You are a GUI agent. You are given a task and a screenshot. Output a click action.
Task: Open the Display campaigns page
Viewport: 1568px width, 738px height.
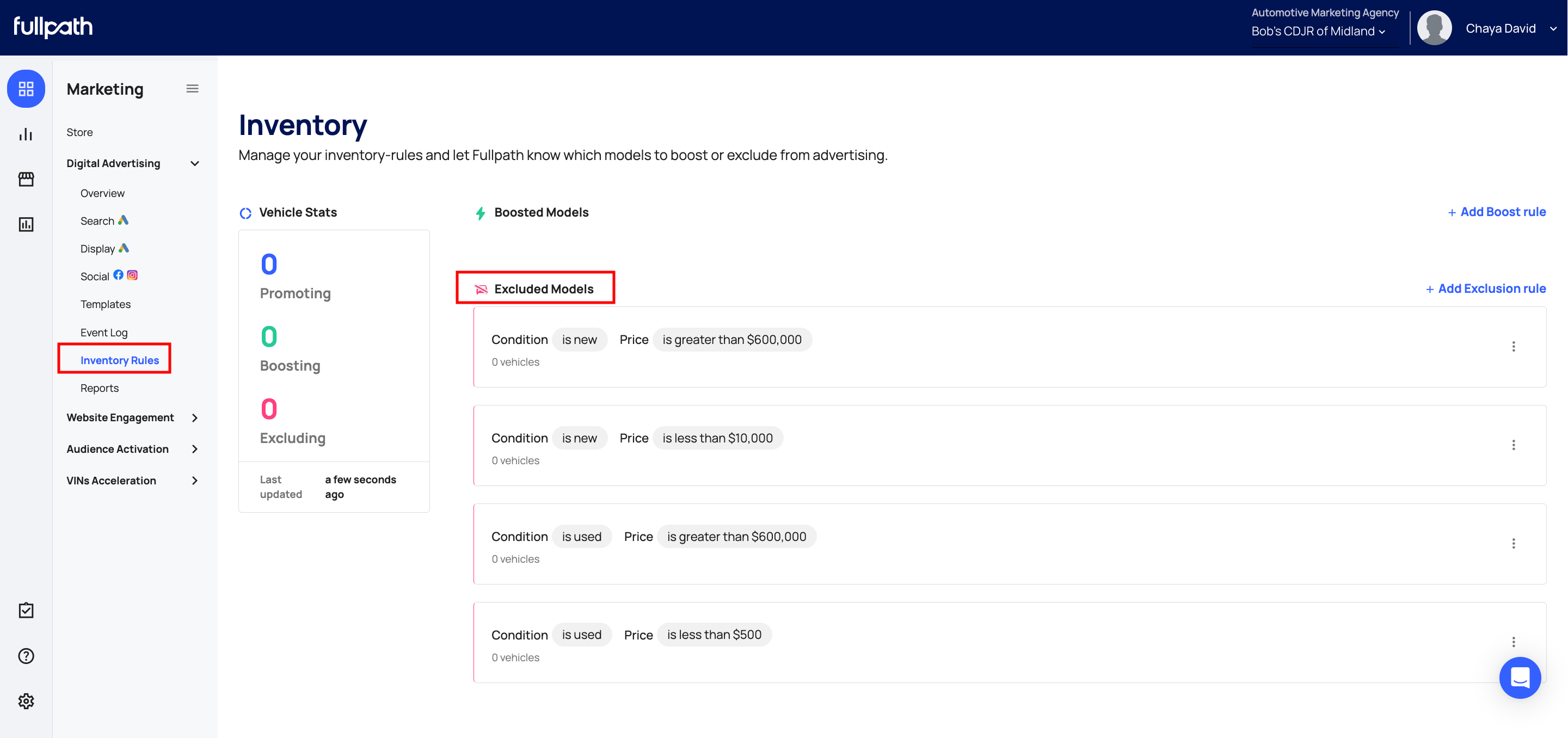click(x=104, y=248)
